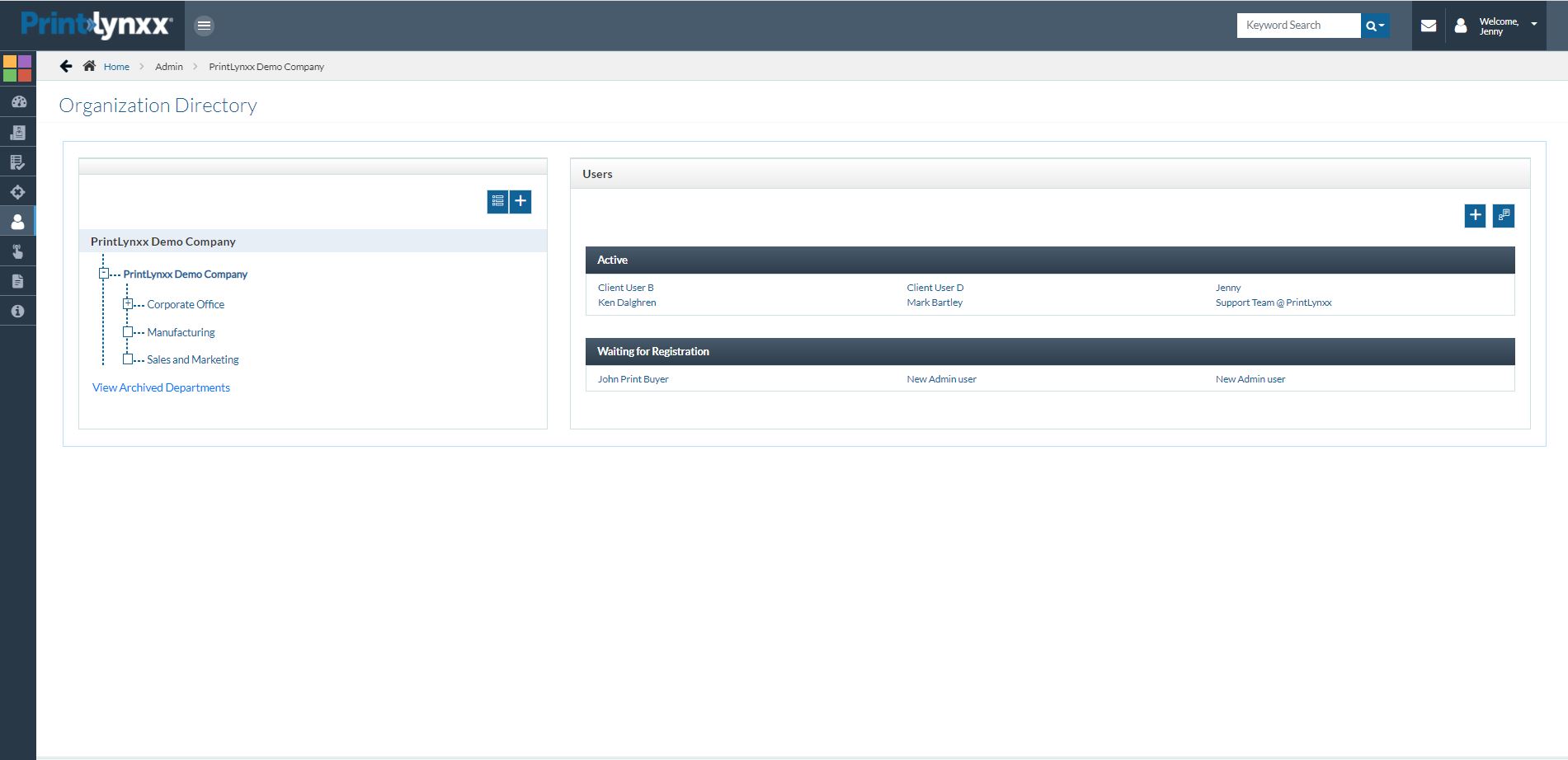1568x760 pixels.
Task: Select the Home breadcrumb link
Action: 116,66
